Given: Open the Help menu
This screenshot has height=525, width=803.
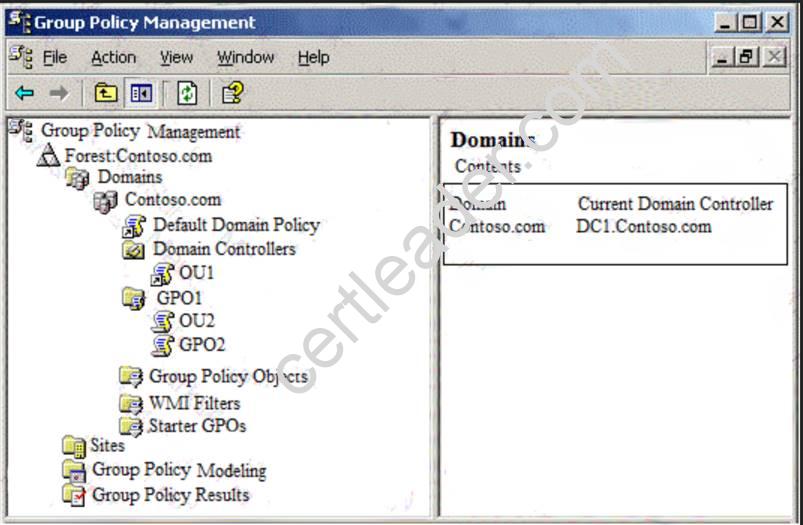Looking at the screenshot, I should point(313,57).
